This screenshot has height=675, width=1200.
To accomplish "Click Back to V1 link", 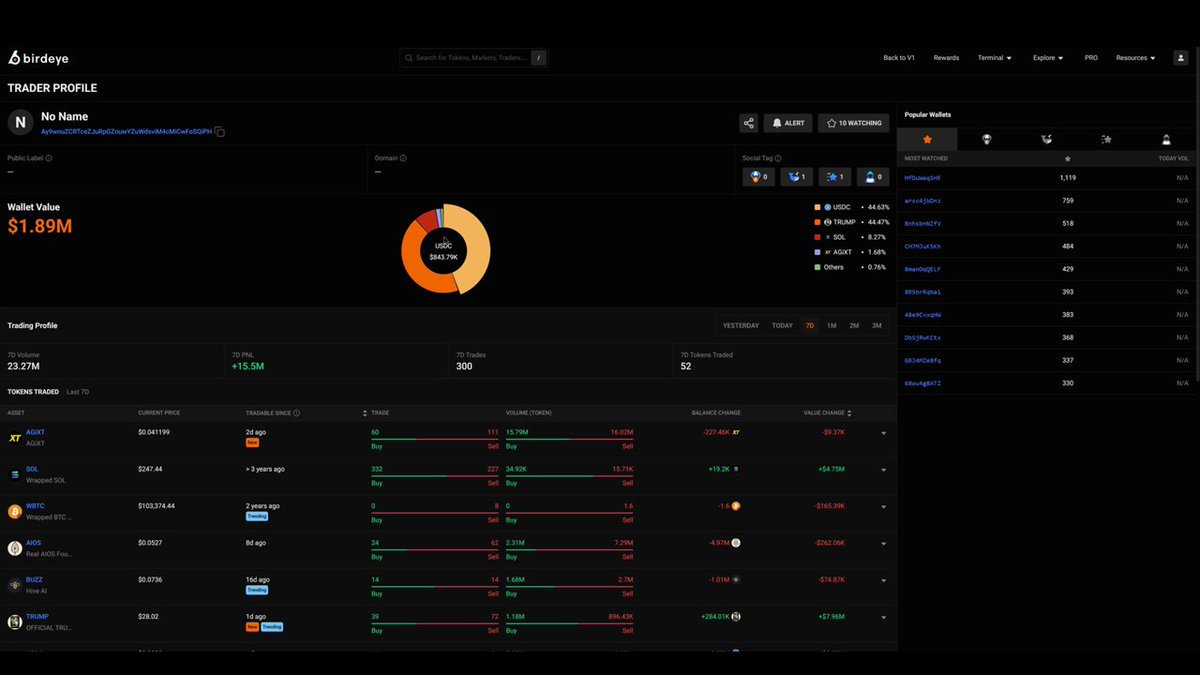I will click(899, 58).
